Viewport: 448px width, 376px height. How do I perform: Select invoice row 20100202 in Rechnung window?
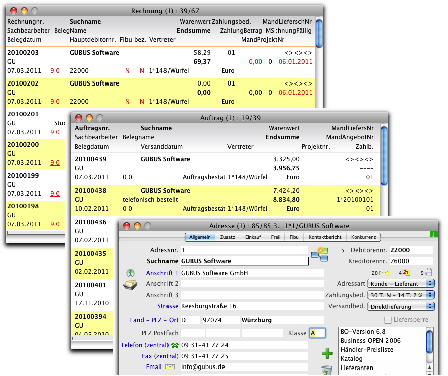(x=161, y=93)
